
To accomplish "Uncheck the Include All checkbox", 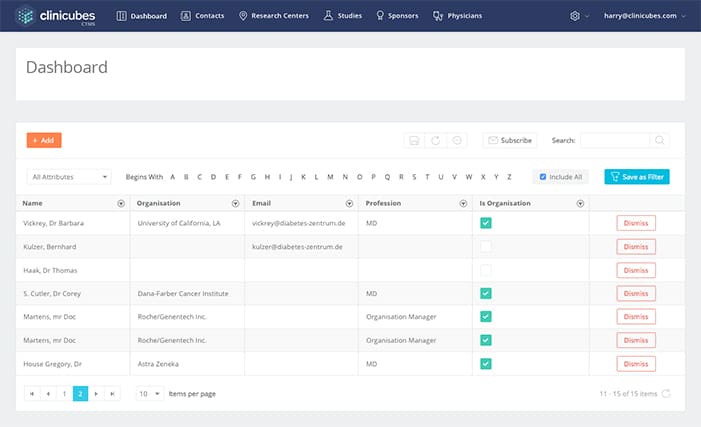I will coord(543,177).
